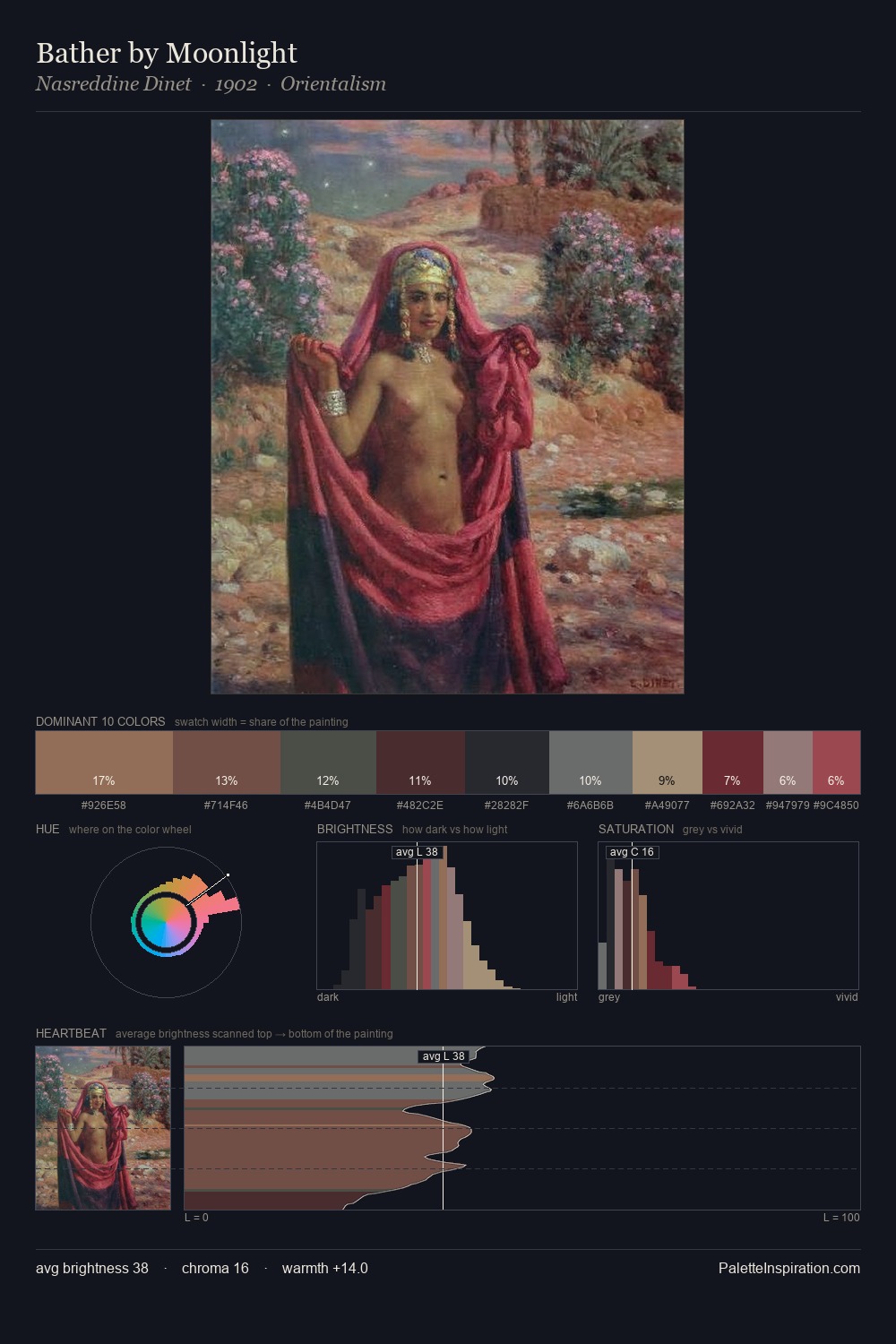Click the 'light' axis label under Brightness

pos(567,997)
